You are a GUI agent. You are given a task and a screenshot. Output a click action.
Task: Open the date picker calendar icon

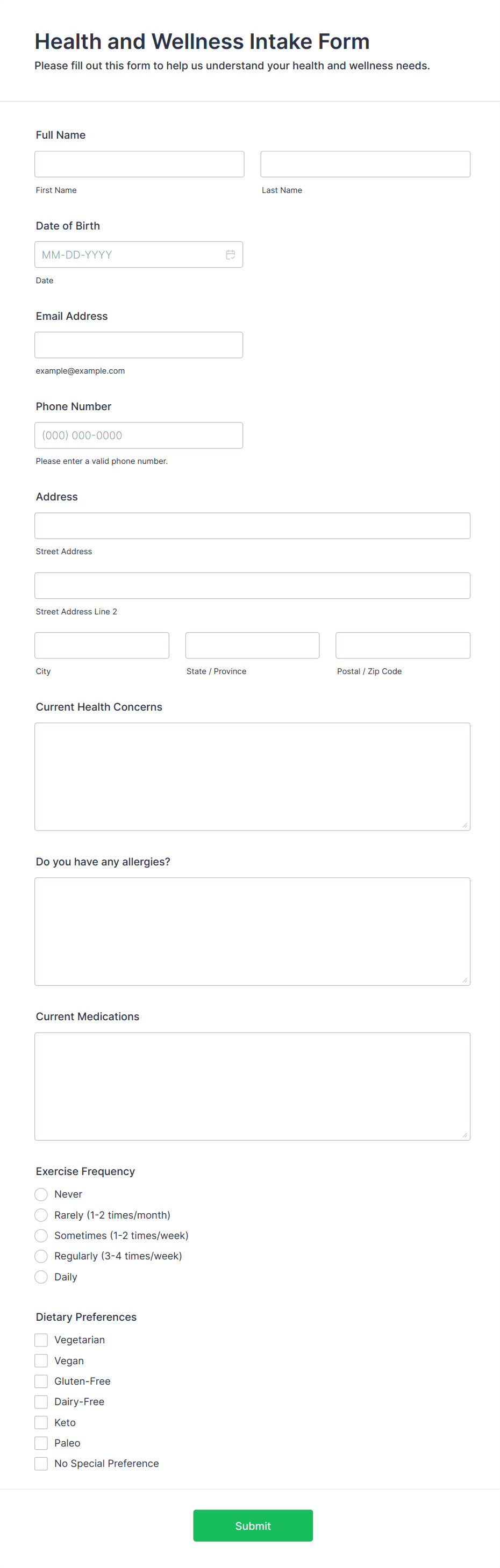click(x=231, y=254)
